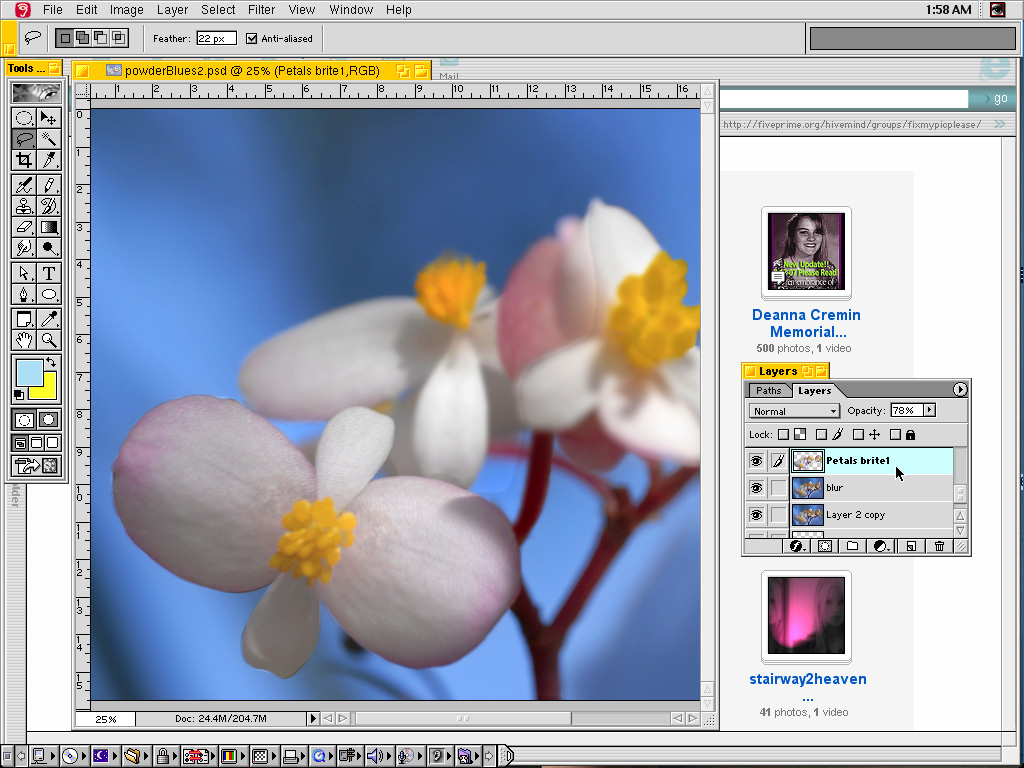Select the Smudge tool
Screen dimensions: 1024x768
[24, 248]
